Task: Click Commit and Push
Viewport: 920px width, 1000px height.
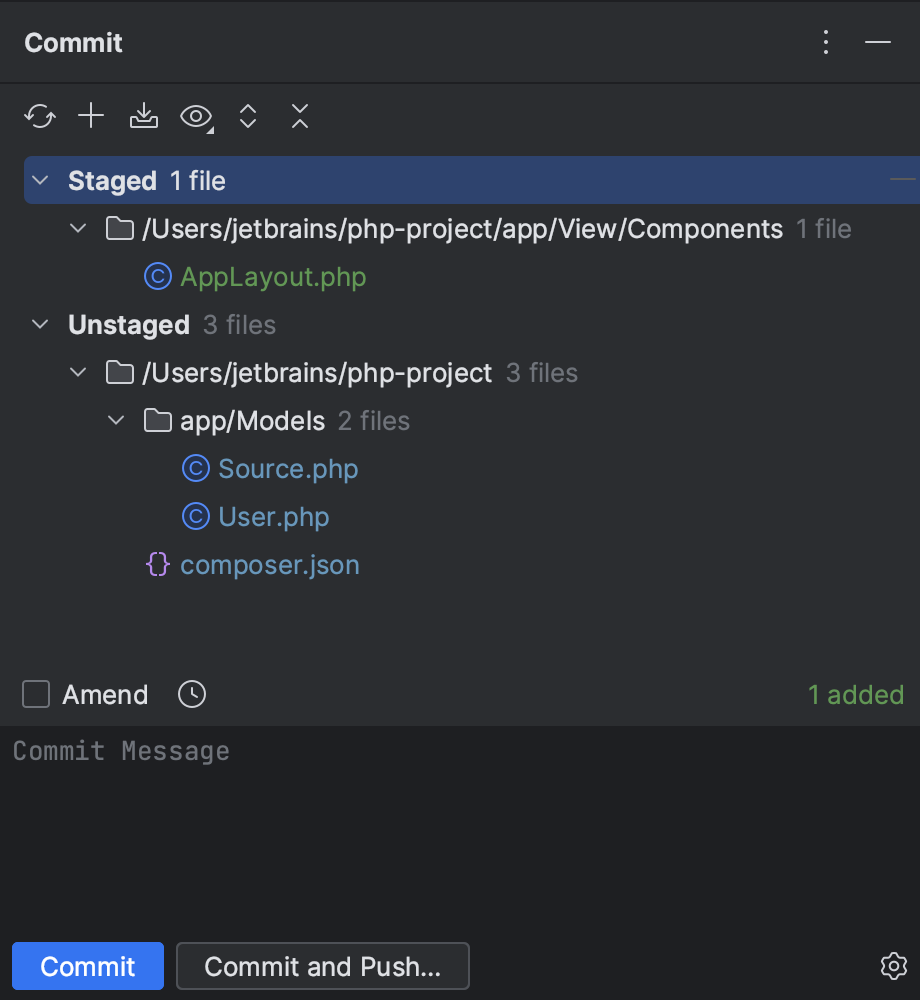Action: pyautogui.click(x=322, y=966)
